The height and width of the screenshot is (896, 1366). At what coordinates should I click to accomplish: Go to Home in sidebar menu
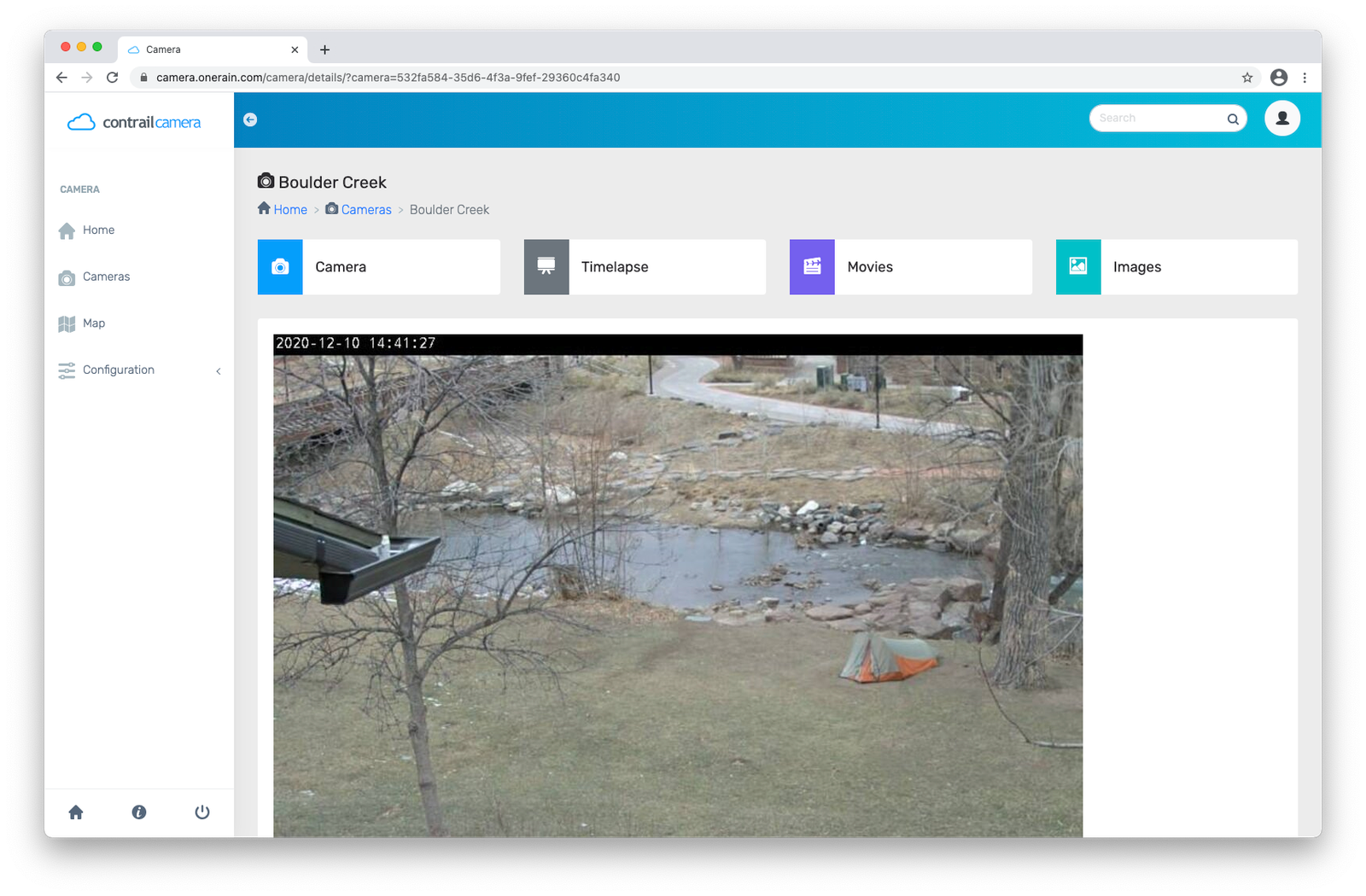98,230
